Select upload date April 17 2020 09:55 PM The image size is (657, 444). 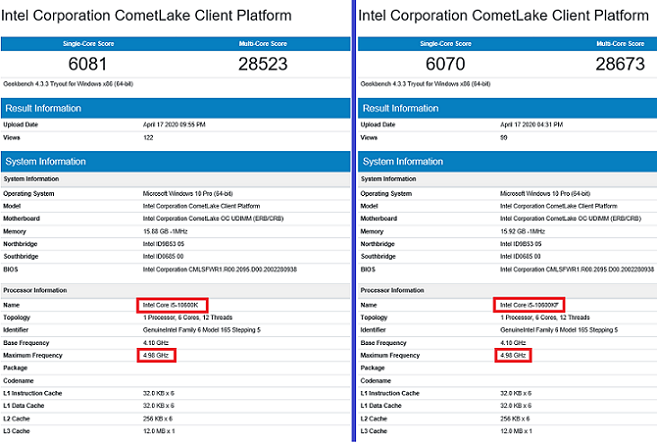pyautogui.click(x=174, y=124)
